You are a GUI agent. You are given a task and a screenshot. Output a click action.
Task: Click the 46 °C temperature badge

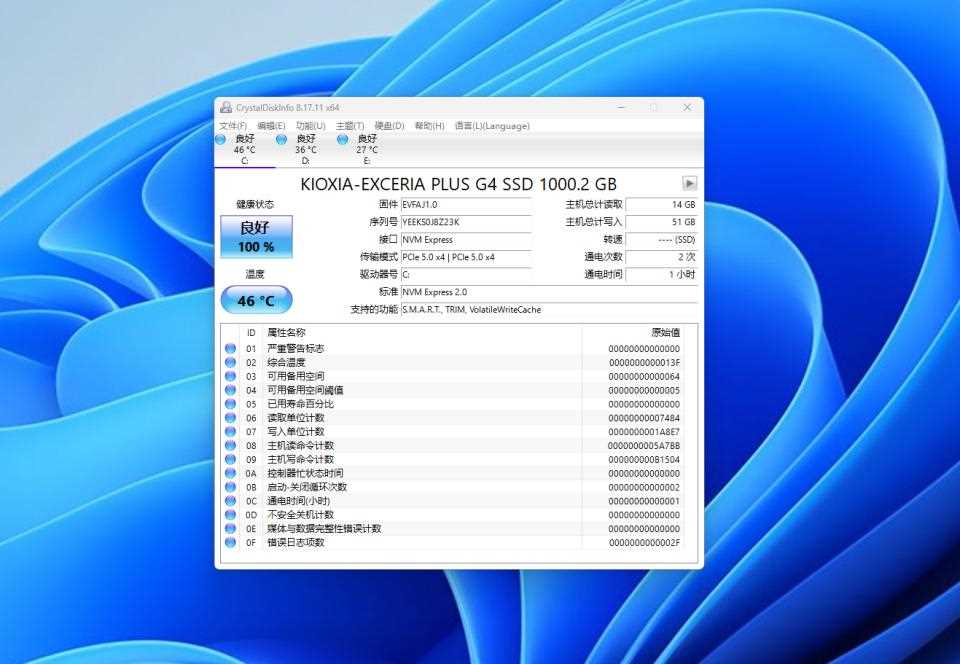pyautogui.click(x=256, y=299)
